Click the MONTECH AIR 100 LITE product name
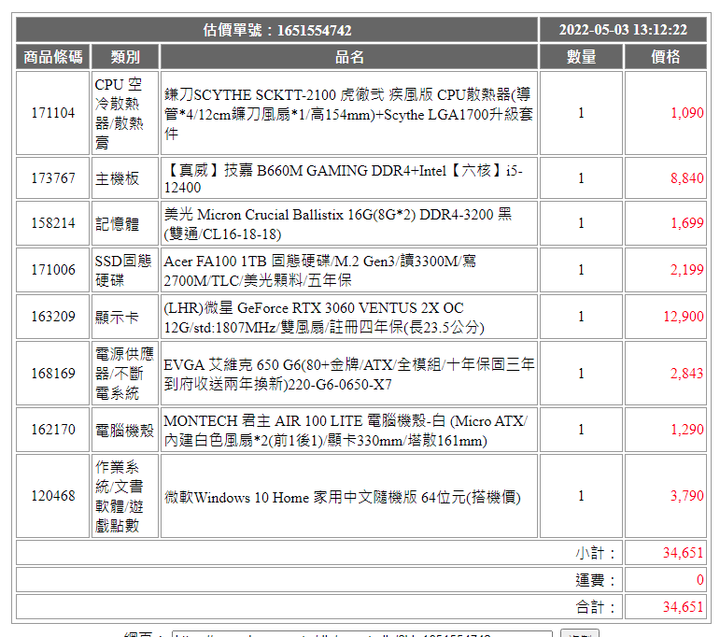This screenshot has height=637, width=720. pos(345,430)
